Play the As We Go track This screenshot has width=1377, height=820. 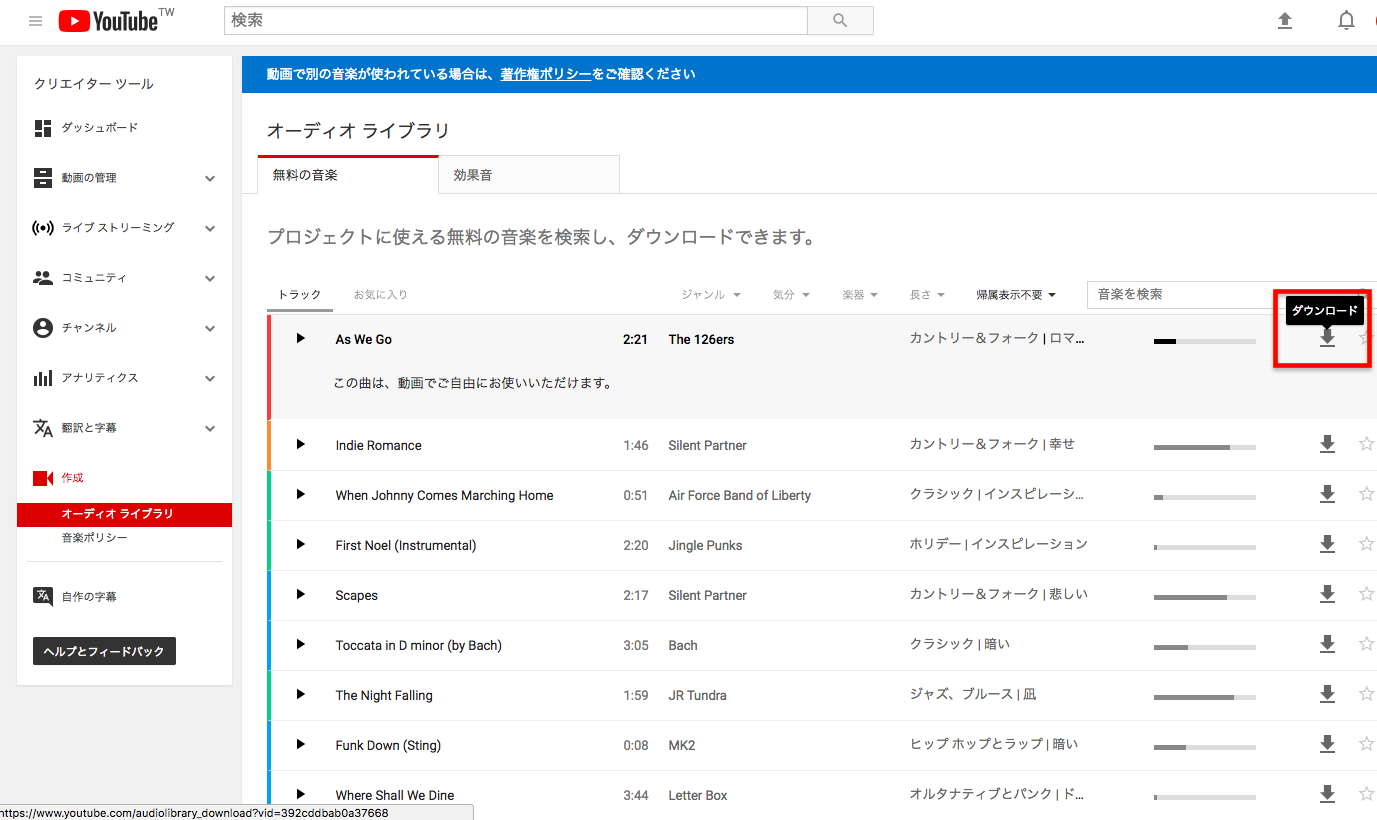300,339
